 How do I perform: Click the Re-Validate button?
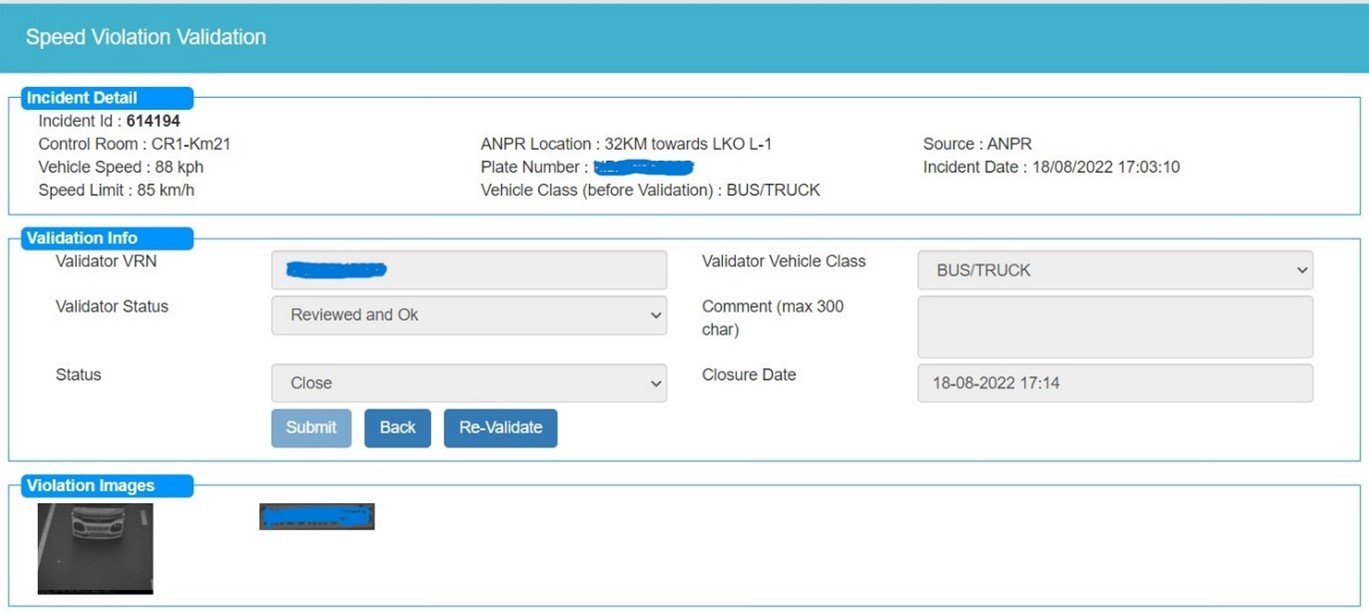(x=500, y=428)
